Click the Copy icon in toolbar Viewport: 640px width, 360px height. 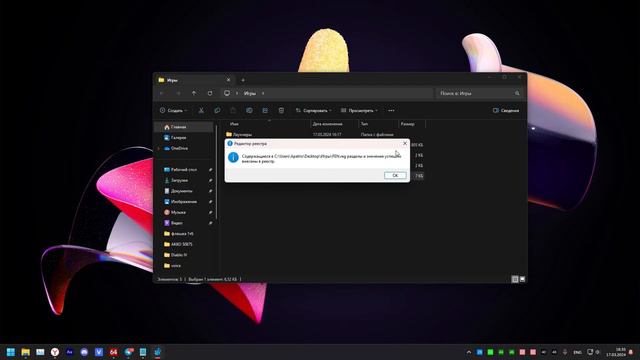point(217,110)
